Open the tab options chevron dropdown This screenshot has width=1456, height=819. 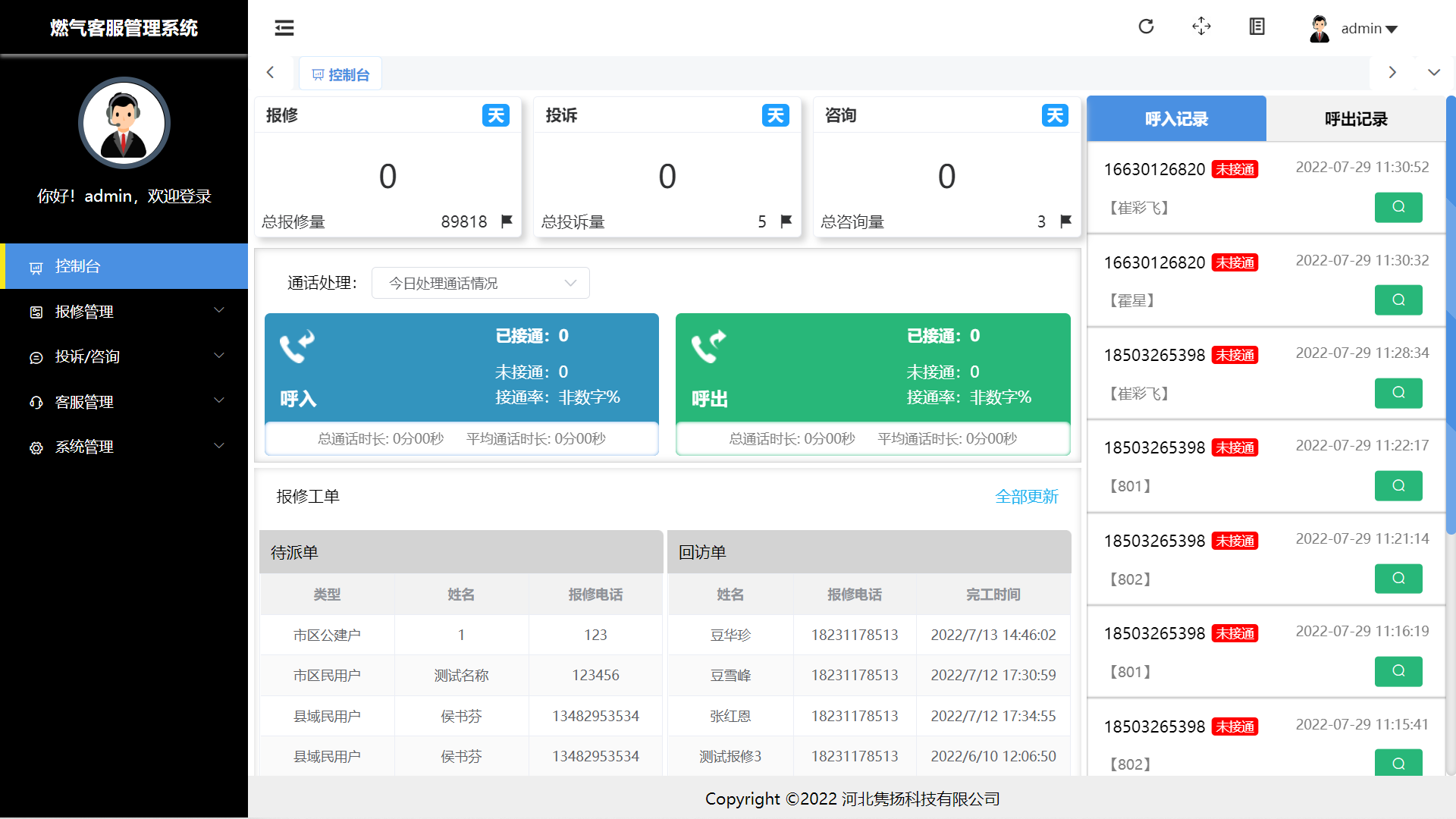(1434, 72)
